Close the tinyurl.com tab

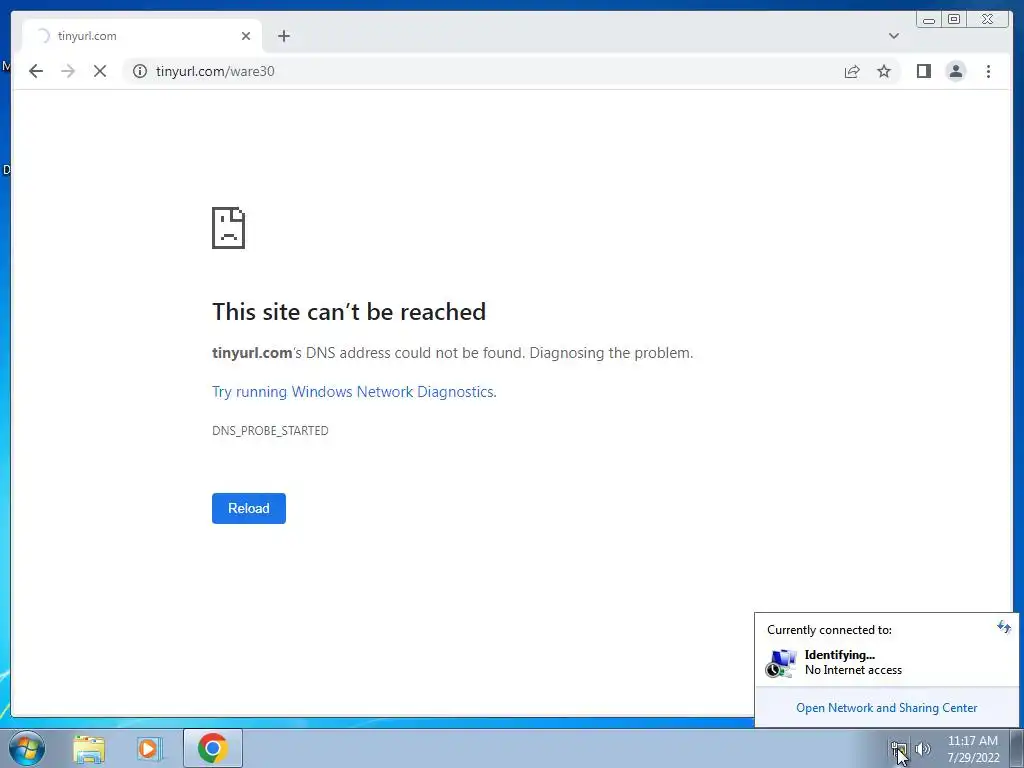(246, 36)
